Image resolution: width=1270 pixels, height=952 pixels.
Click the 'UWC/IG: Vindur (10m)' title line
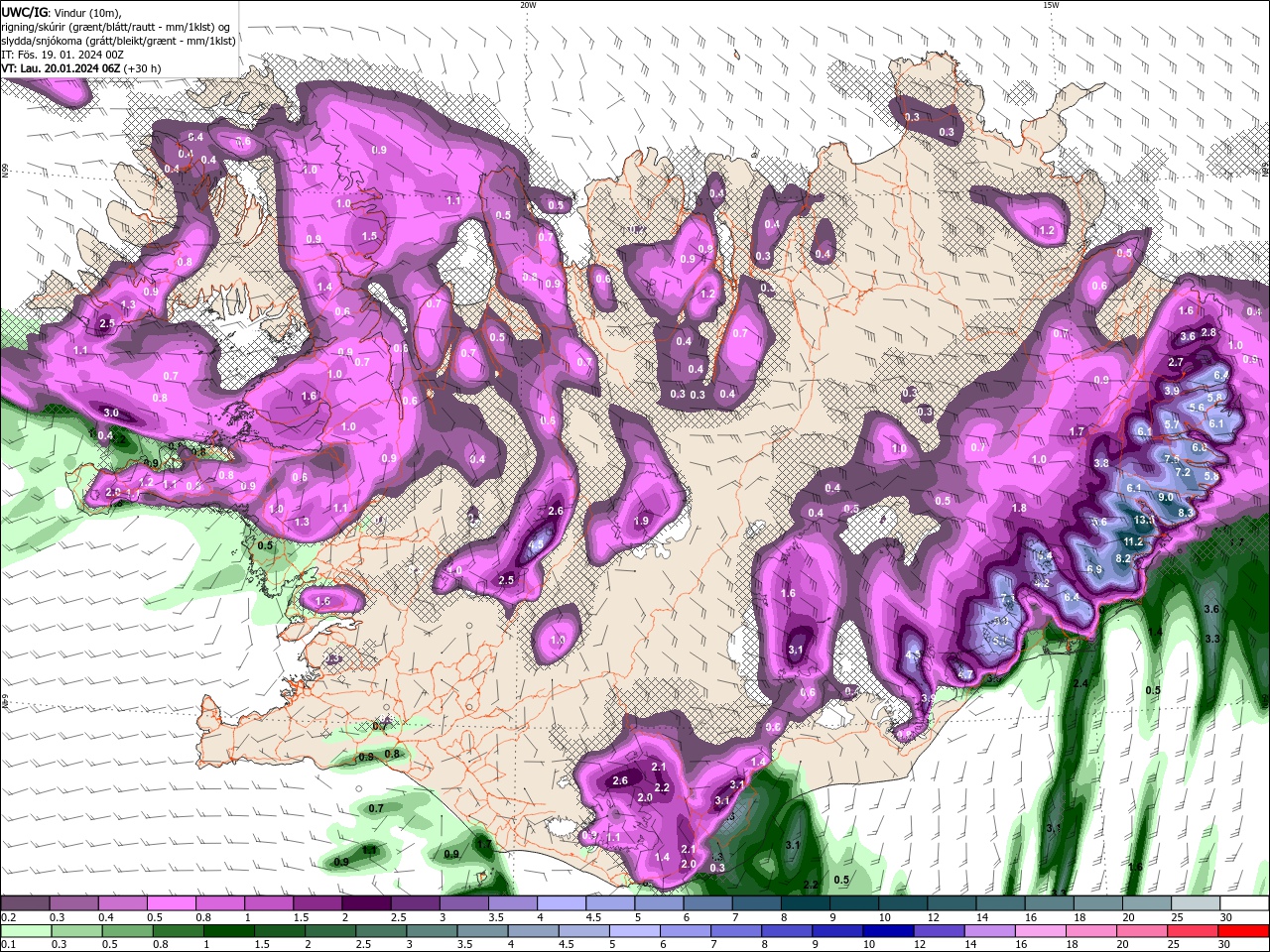pyautogui.click(x=62, y=12)
